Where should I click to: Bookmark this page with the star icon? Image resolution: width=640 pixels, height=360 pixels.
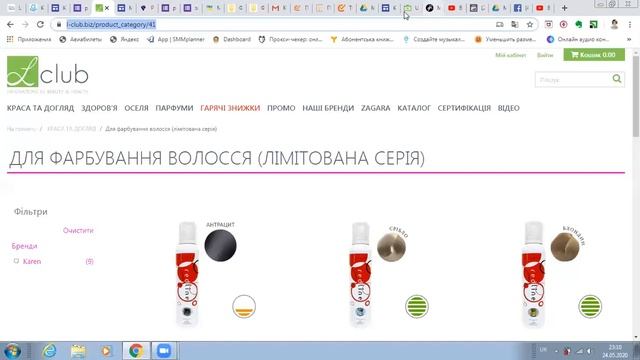(x=530, y=24)
